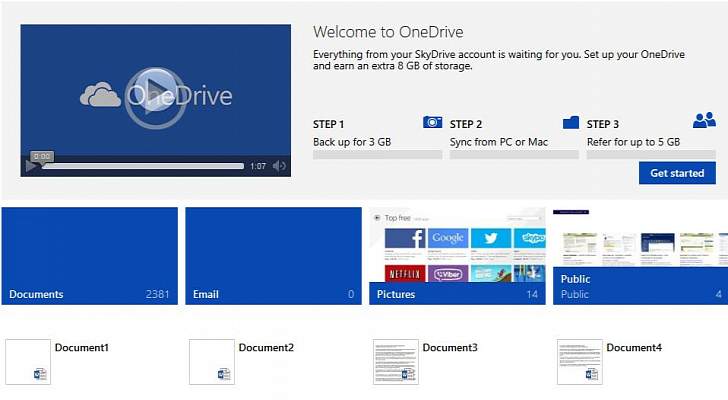Click the camera icon next to Step 1
728x400 pixels.
pyautogui.click(x=432, y=122)
